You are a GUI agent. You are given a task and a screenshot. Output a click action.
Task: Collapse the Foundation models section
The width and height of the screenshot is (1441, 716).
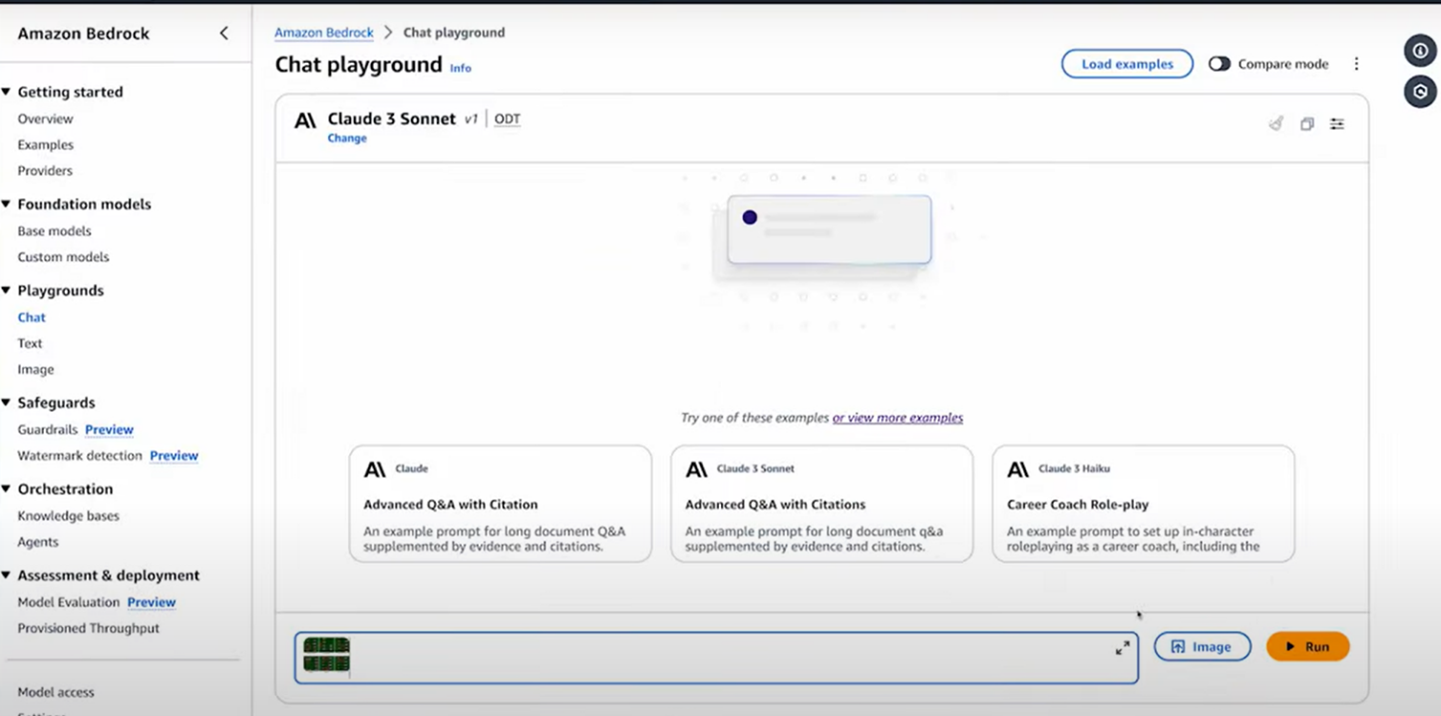pyautogui.click(x=7, y=204)
